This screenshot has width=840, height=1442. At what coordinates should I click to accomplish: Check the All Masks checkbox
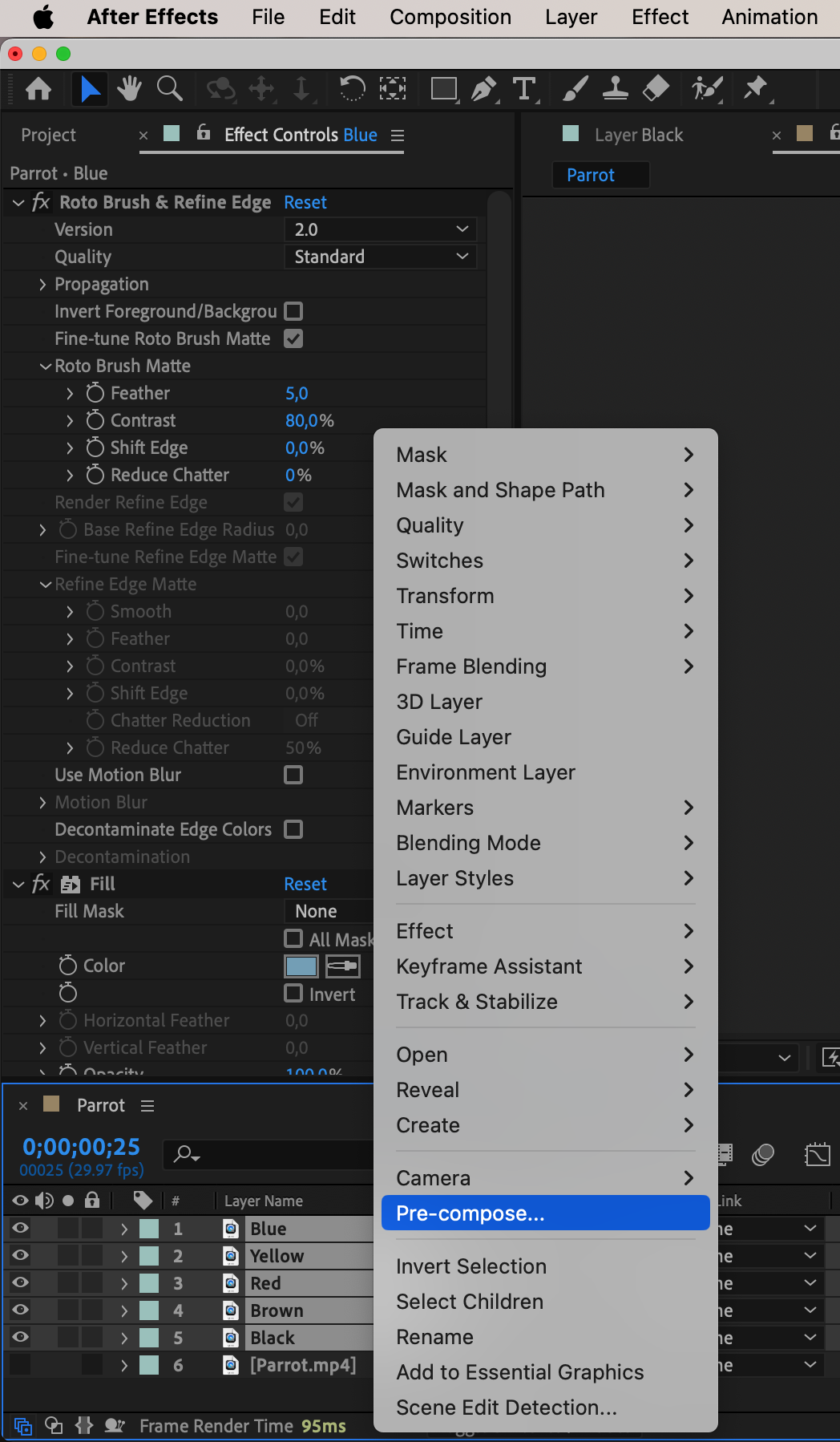pos(294,938)
